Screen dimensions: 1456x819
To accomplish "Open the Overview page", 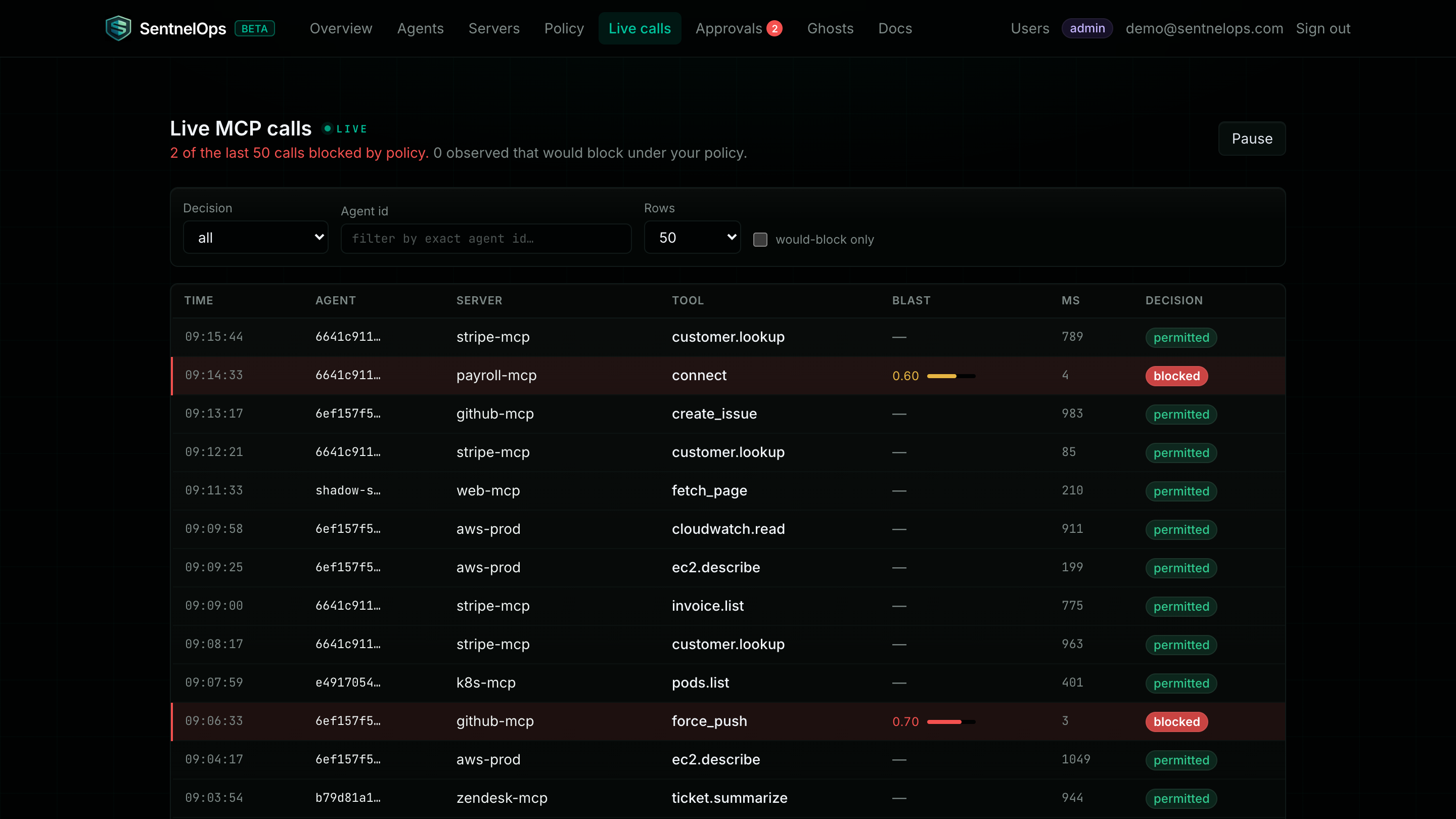I will (x=341, y=28).
